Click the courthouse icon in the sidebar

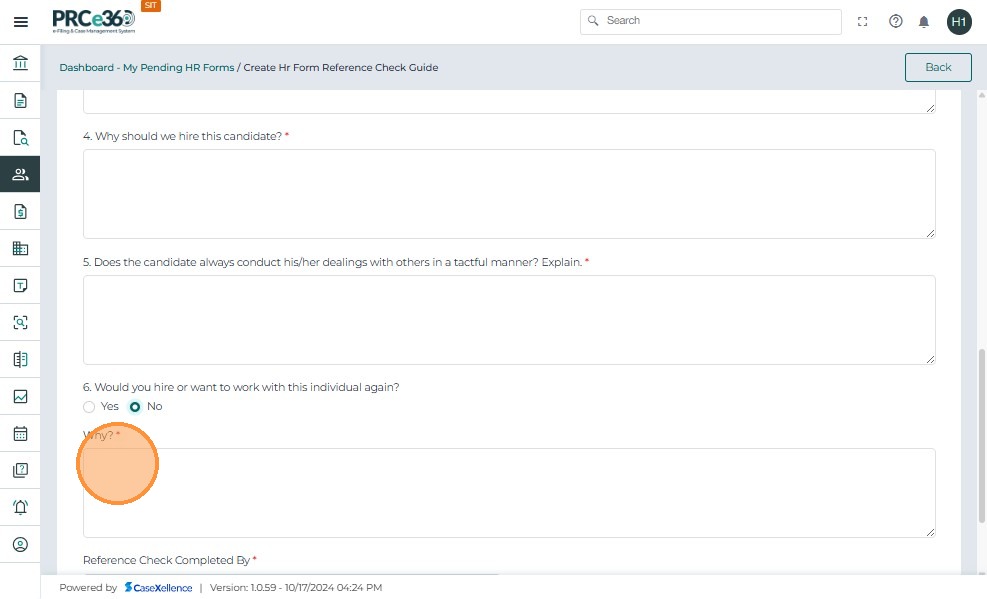(20, 64)
